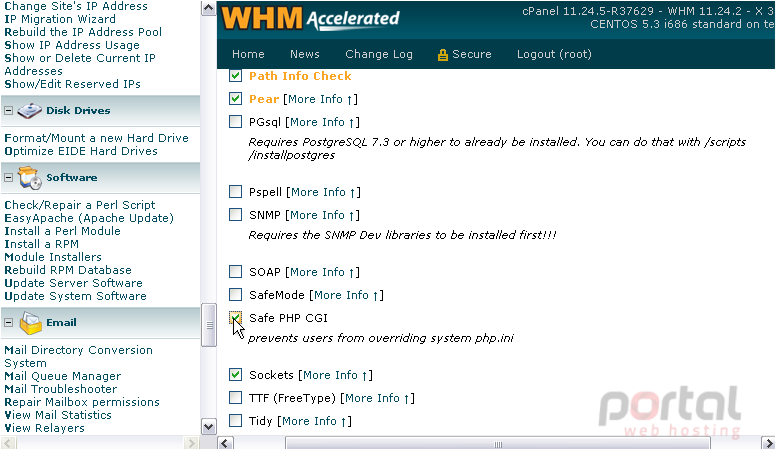776x450 pixels.
Task: Click the padlock icon beside Secure
Action: pos(442,54)
